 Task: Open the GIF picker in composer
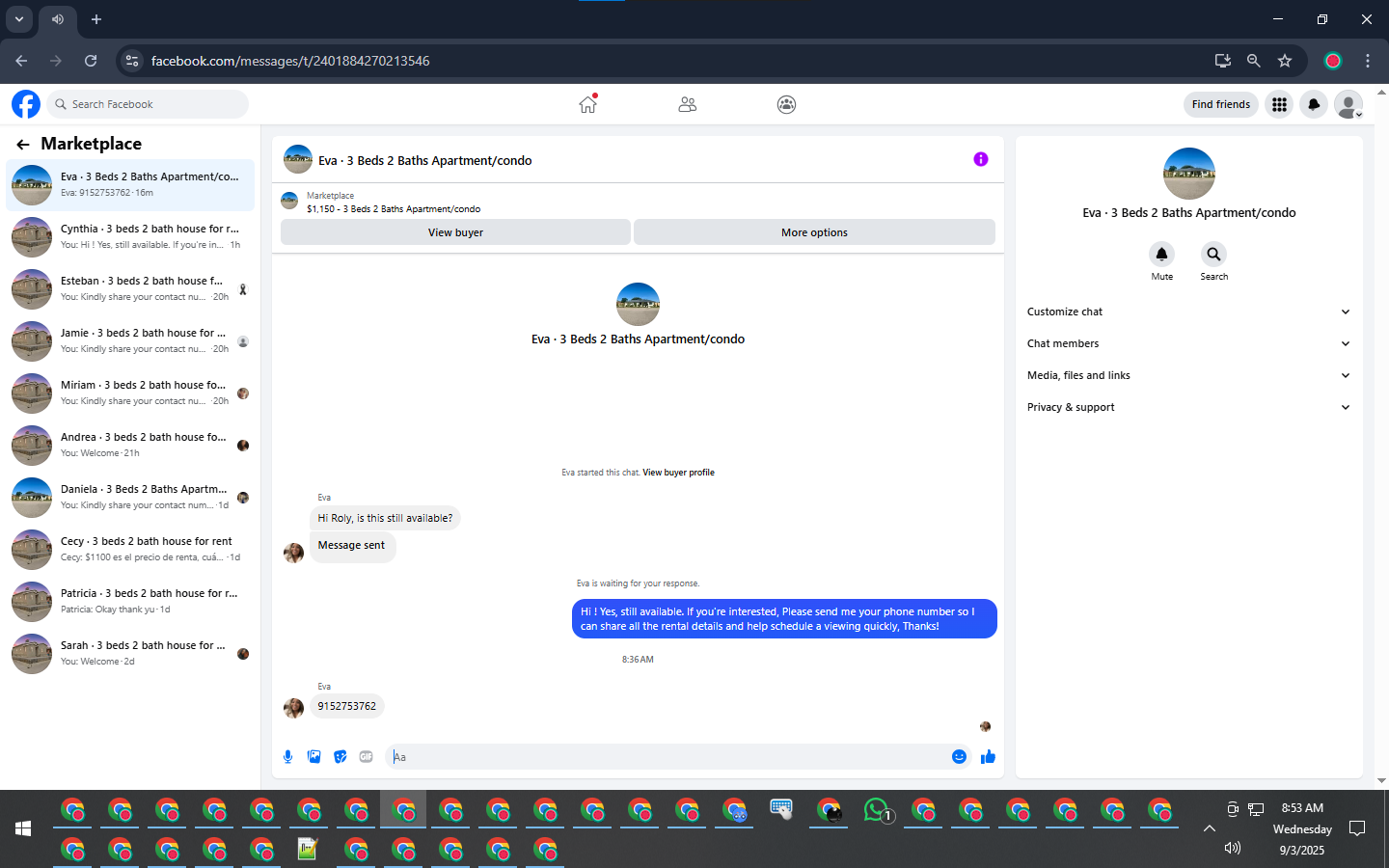[x=366, y=757]
